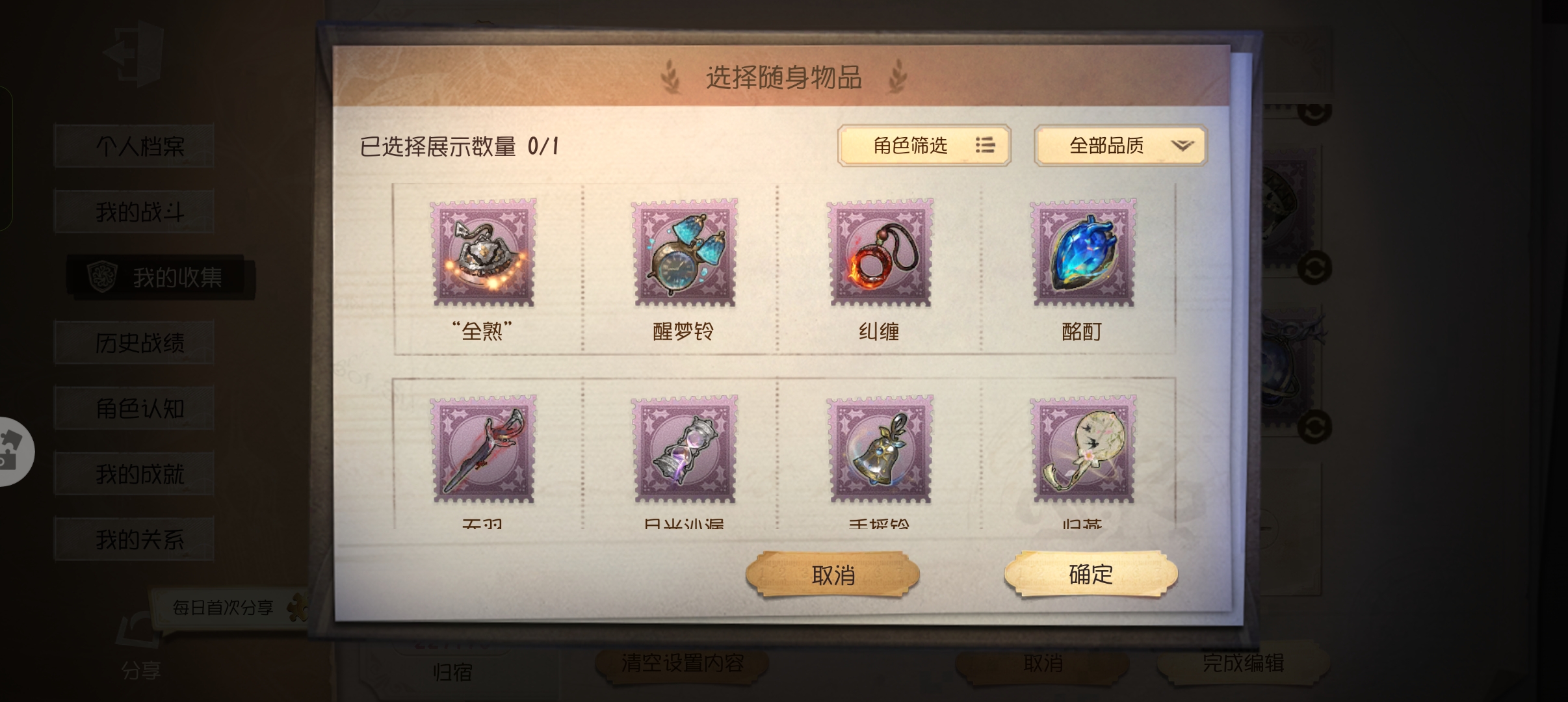The height and width of the screenshot is (702, 1568).
Task: Select the red sword accessory stamp
Action: click(484, 449)
